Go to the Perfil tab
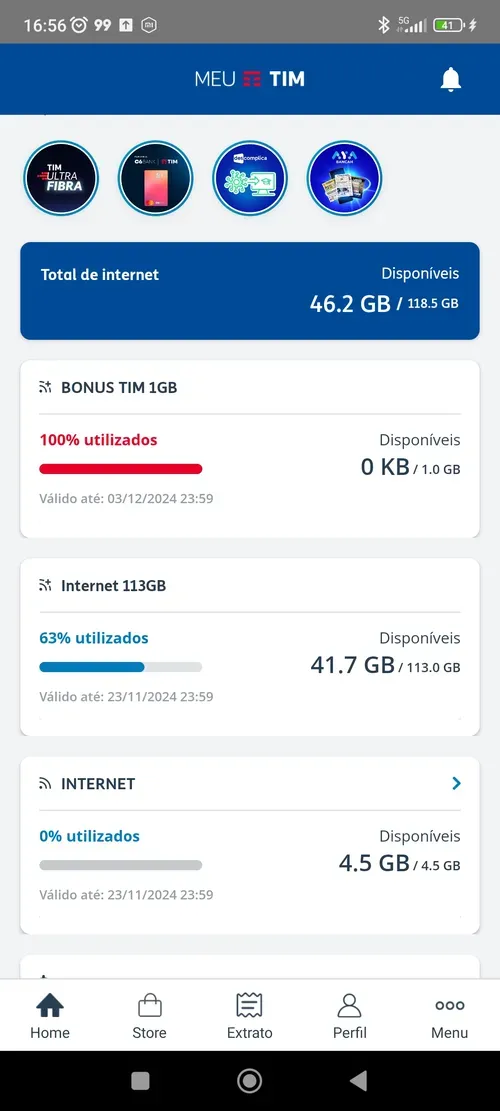The image size is (500, 1111). pyautogui.click(x=349, y=1015)
